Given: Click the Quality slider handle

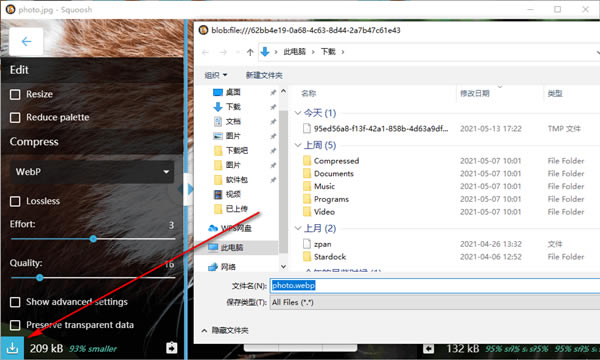Looking at the screenshot, I should point(39,278).
